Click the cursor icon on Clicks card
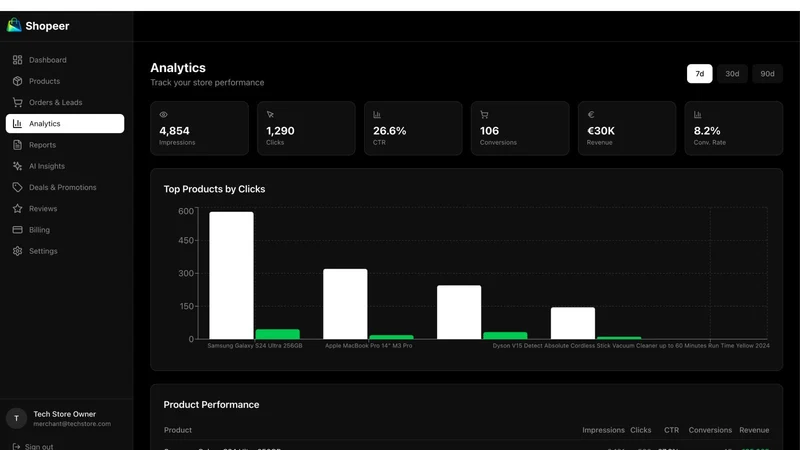 [x=270, y=115]
